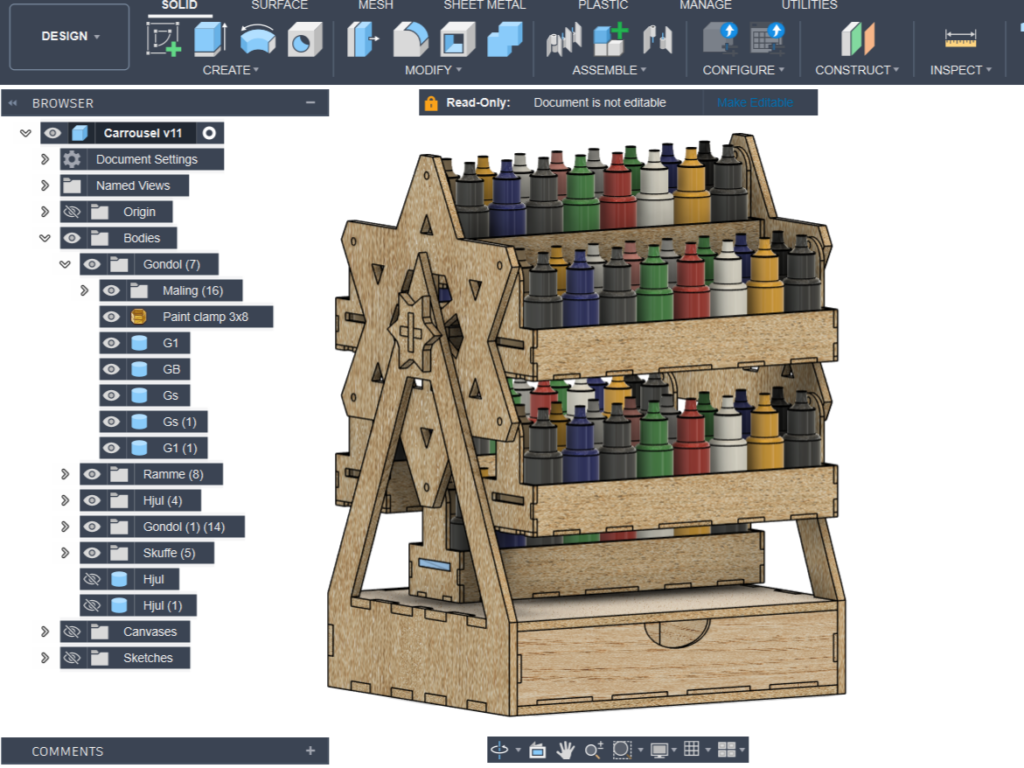Open the CONSTRUCT menu

point(857,70)
